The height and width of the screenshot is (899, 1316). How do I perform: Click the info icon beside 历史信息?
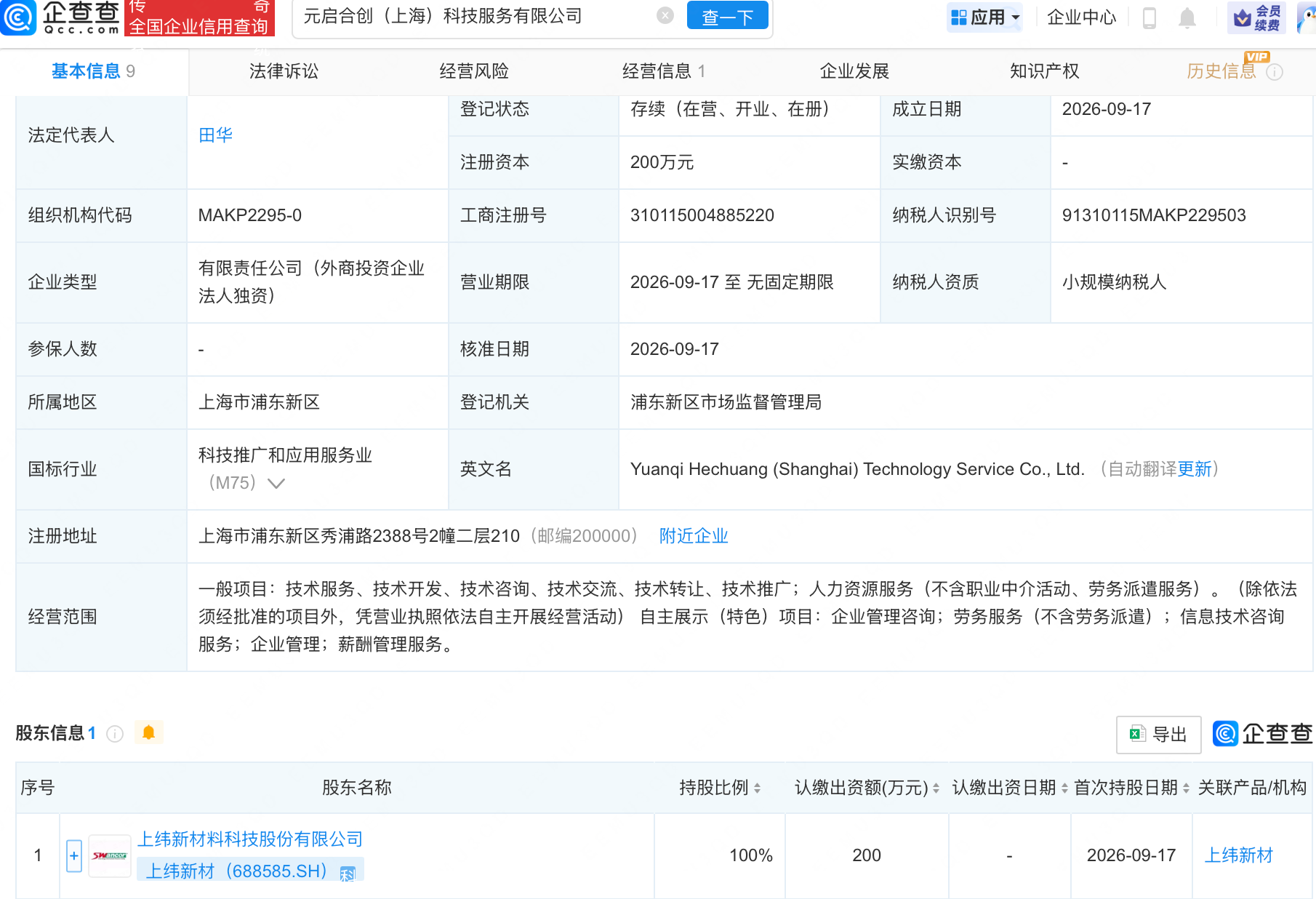click(x=1275, y=72)
